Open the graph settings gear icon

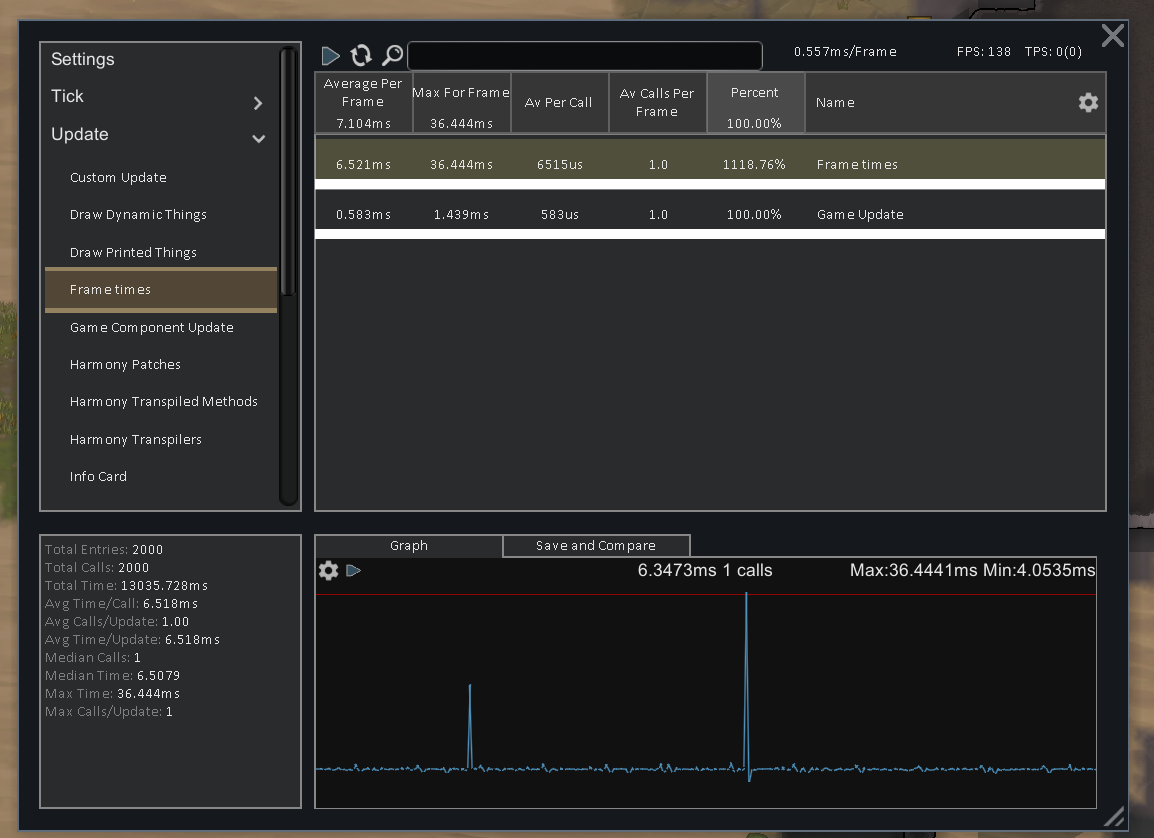click(x=329, y=570)
